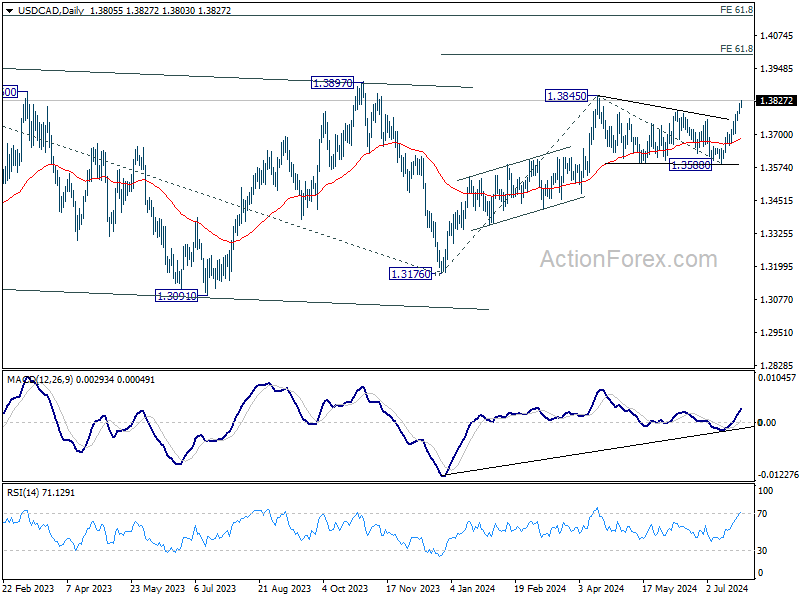
Task: Select the 1.30910 bottom price label
Action: click(x=176, y=296)
